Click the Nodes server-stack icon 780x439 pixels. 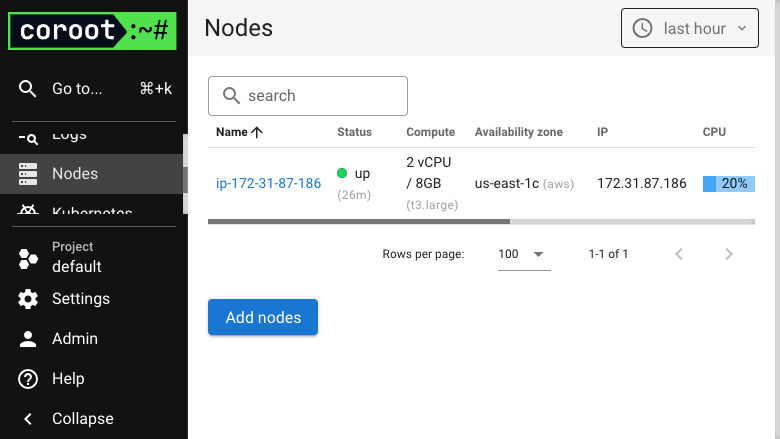pos(28,174)
